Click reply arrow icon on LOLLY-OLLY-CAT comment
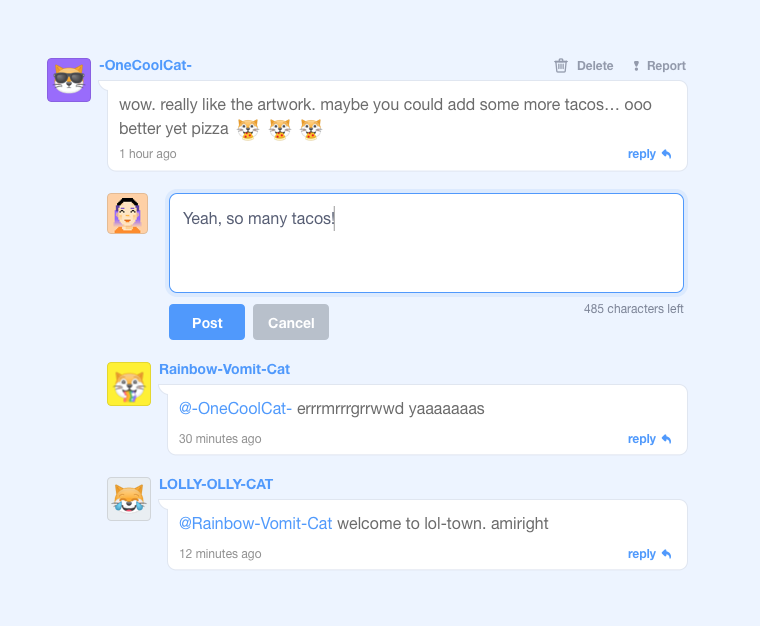 [666, 553]
